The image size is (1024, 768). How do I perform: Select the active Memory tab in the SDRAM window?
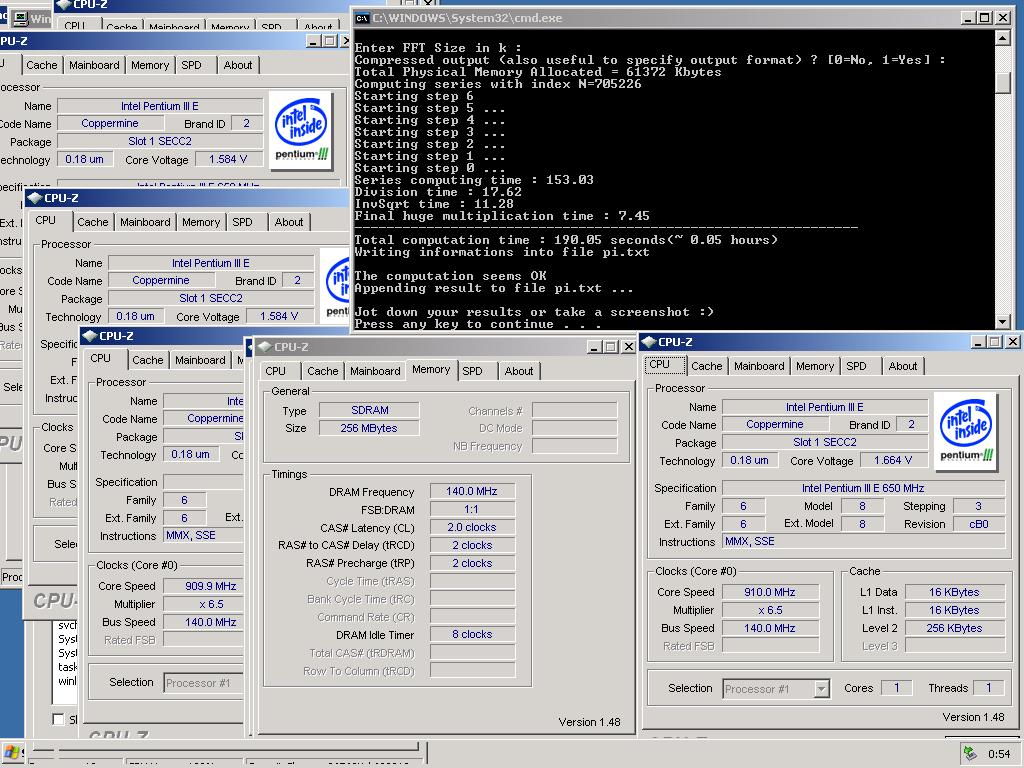click(x=431, y=370)
